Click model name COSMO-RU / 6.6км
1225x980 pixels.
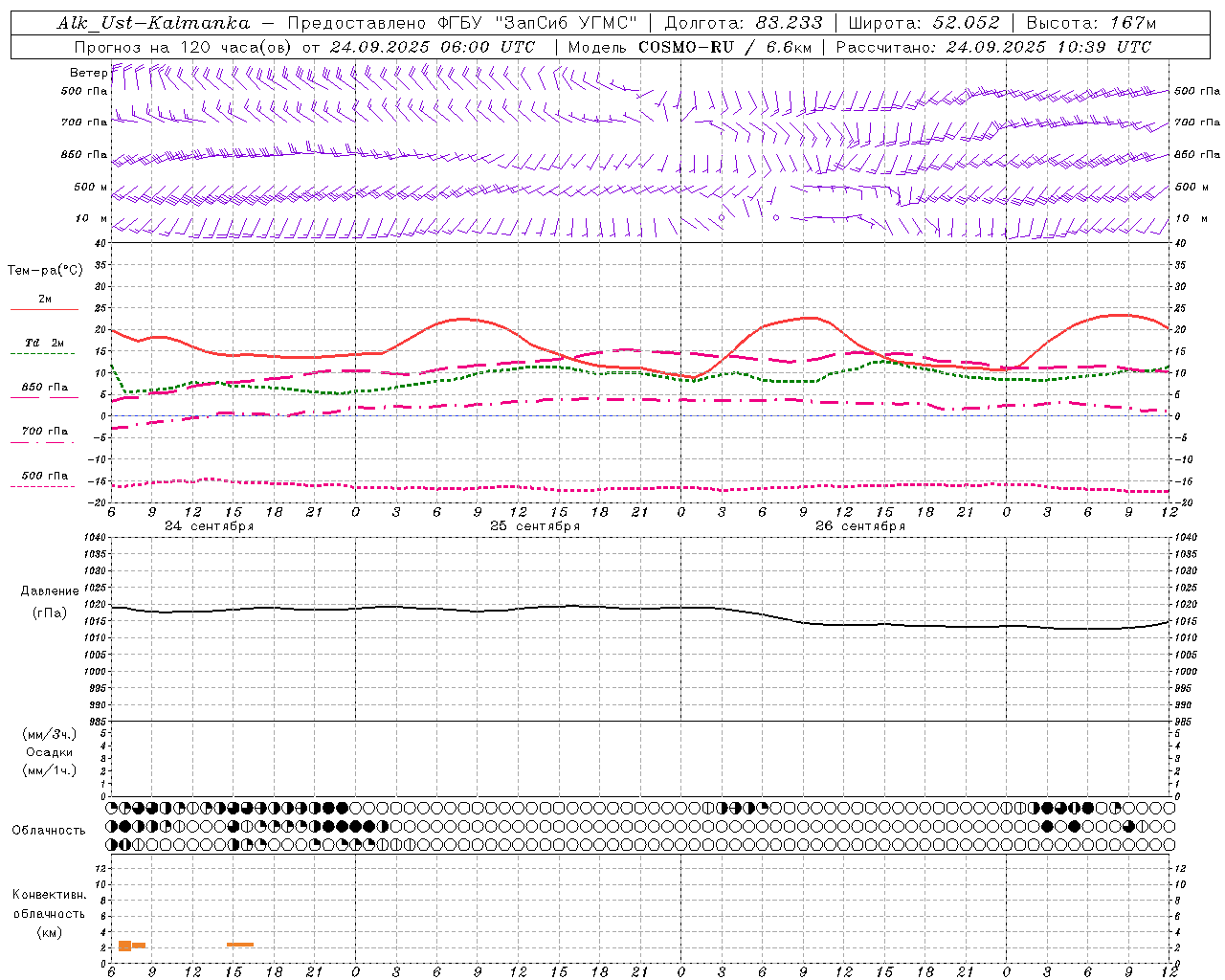click(x=724, y=47)
